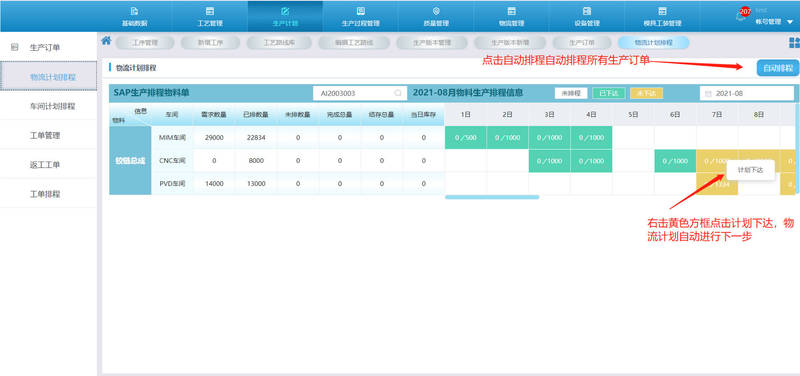Open 生产订单 in the sidebar
Image resolution: width=800 pixels, height=376 pixels.
48,47
